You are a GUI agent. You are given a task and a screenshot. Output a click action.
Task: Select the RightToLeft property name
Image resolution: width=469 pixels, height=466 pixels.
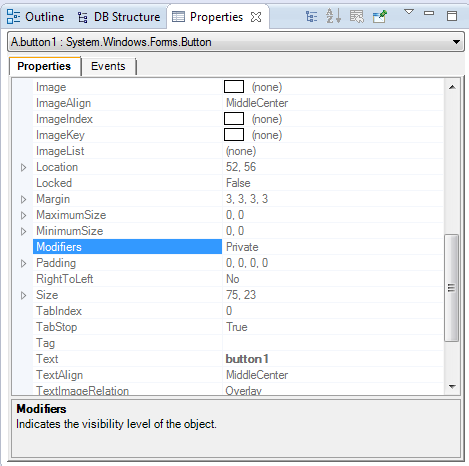pos(64,279)
